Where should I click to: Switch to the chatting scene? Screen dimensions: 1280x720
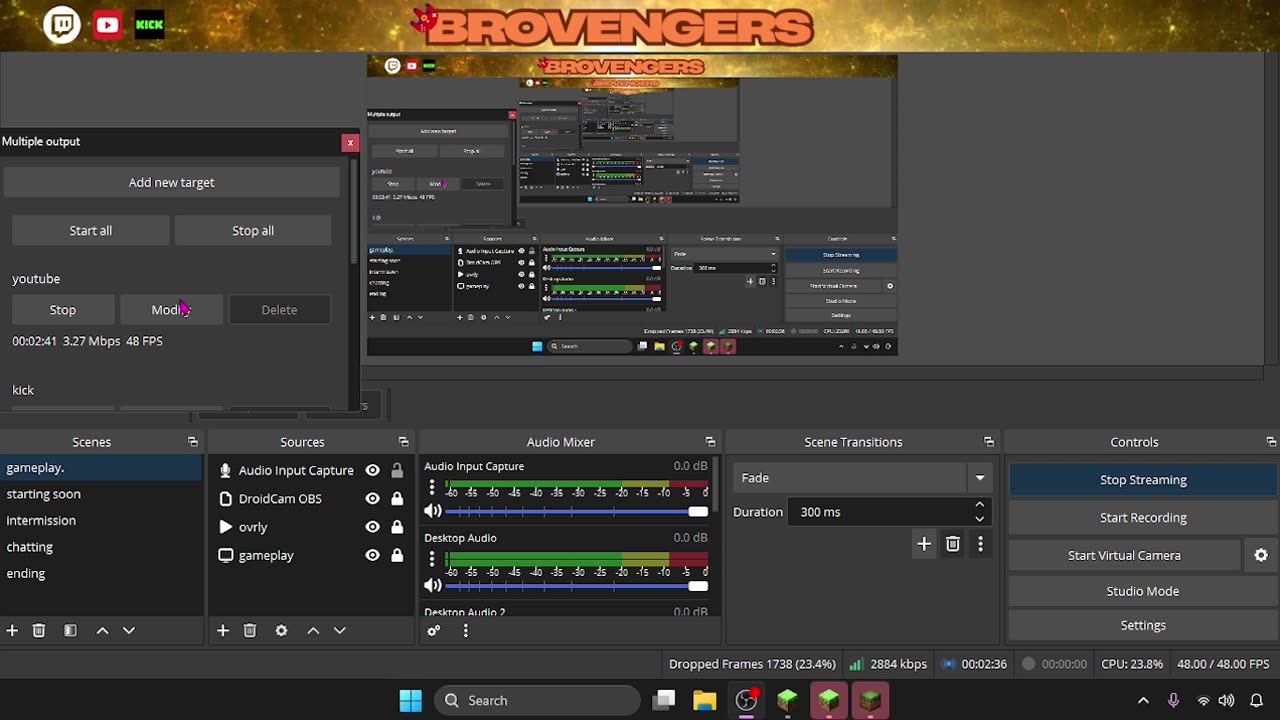pyautogui.click(x=30, y=547)
